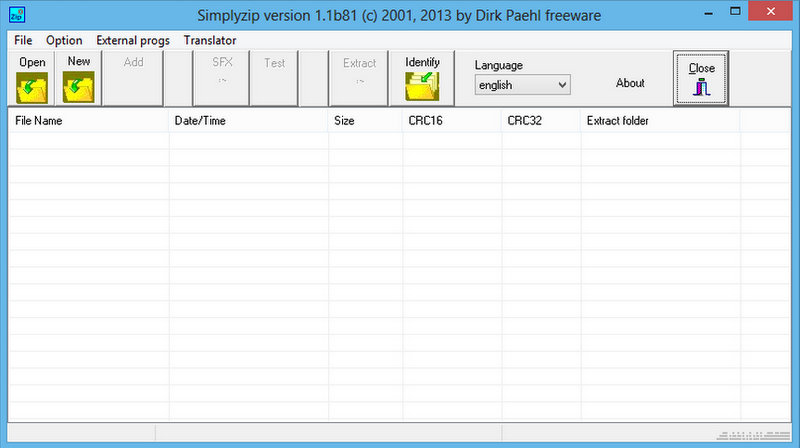
Task: Click the disabled Add toolbar button
Action: tap(133, 78)
